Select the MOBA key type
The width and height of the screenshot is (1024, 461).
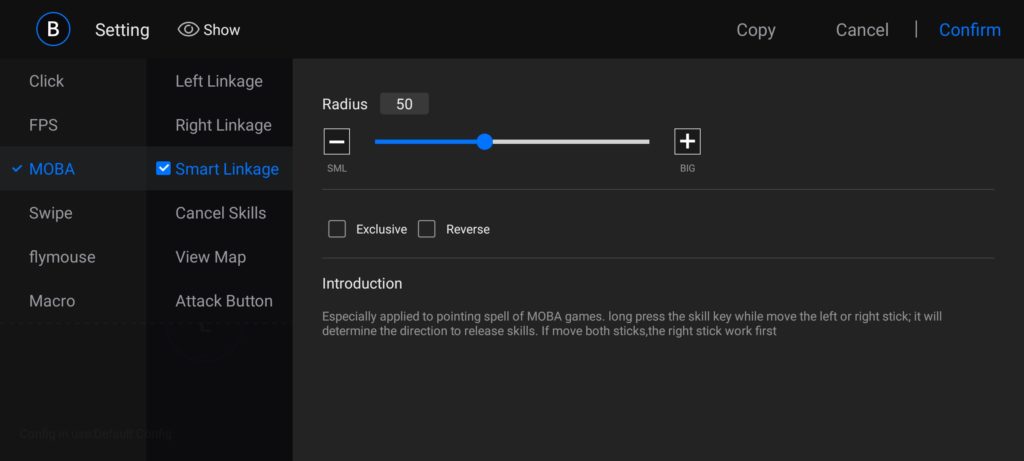point(52,169)
